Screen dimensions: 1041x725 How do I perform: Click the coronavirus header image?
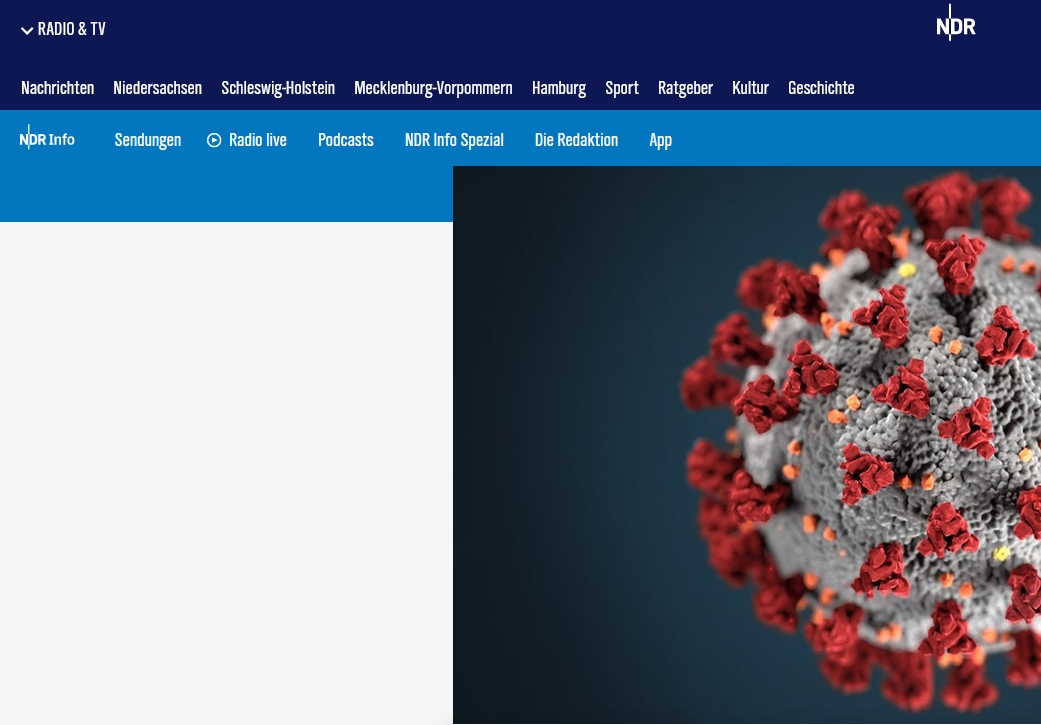point(747,445)
